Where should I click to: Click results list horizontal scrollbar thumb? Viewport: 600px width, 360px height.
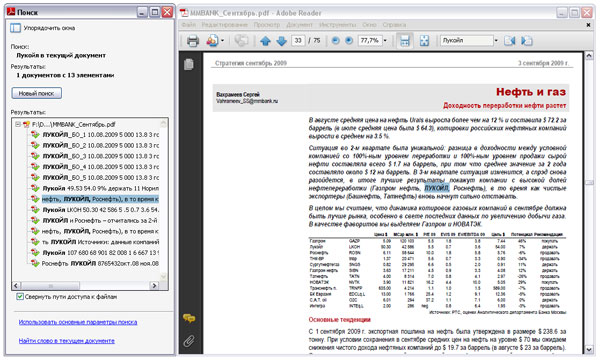click(50, 286)
